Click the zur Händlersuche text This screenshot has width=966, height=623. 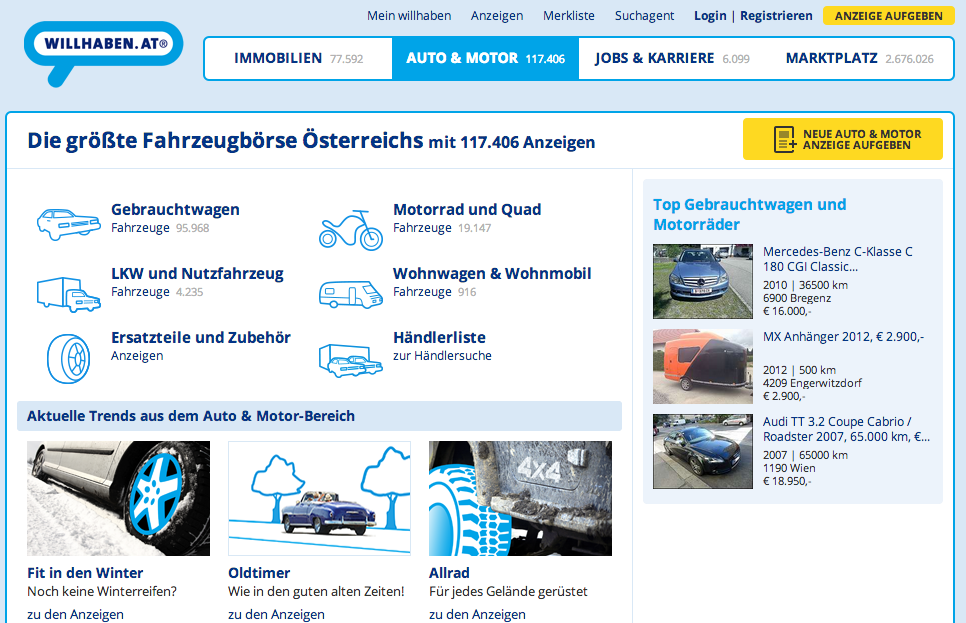pyautogui.click(x=442, y=356)
